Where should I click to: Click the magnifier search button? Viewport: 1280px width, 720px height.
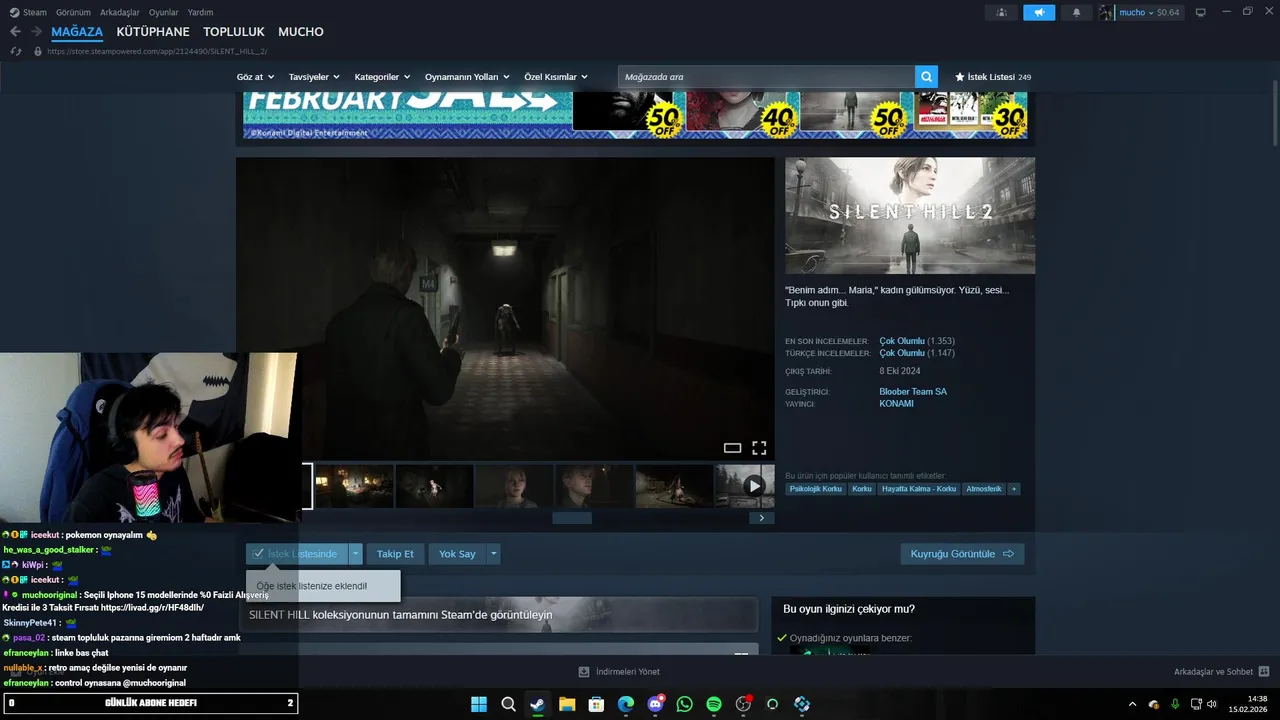pos(927,77)
